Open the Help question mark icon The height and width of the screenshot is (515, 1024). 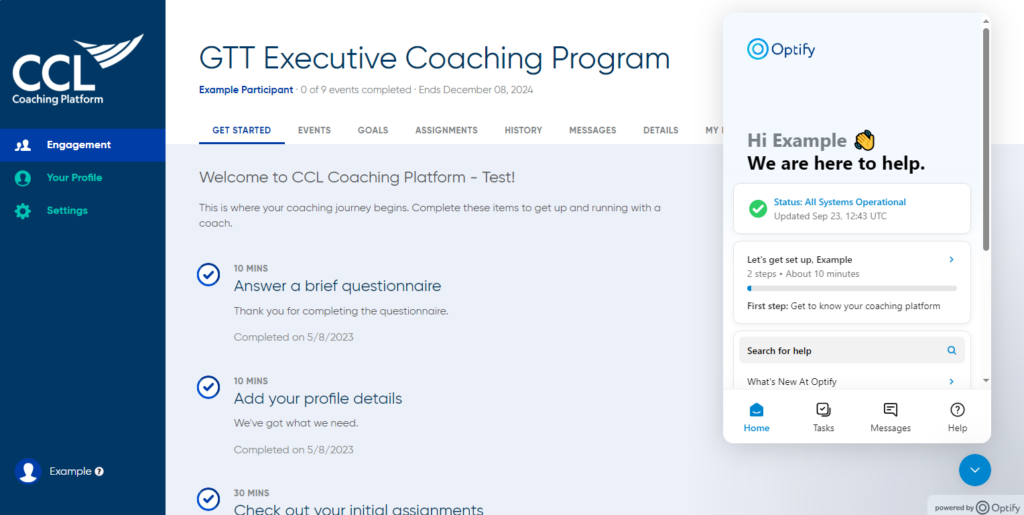(x=957, y=410)
